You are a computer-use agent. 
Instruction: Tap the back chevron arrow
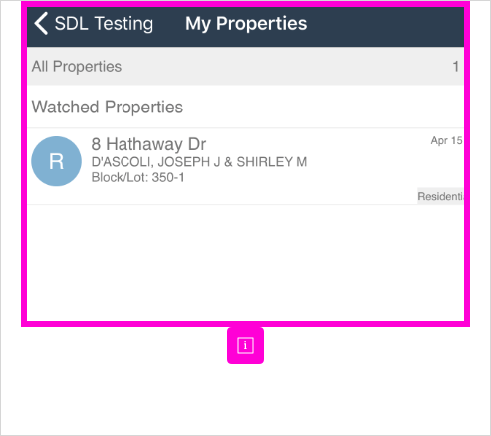click(41, 24)
